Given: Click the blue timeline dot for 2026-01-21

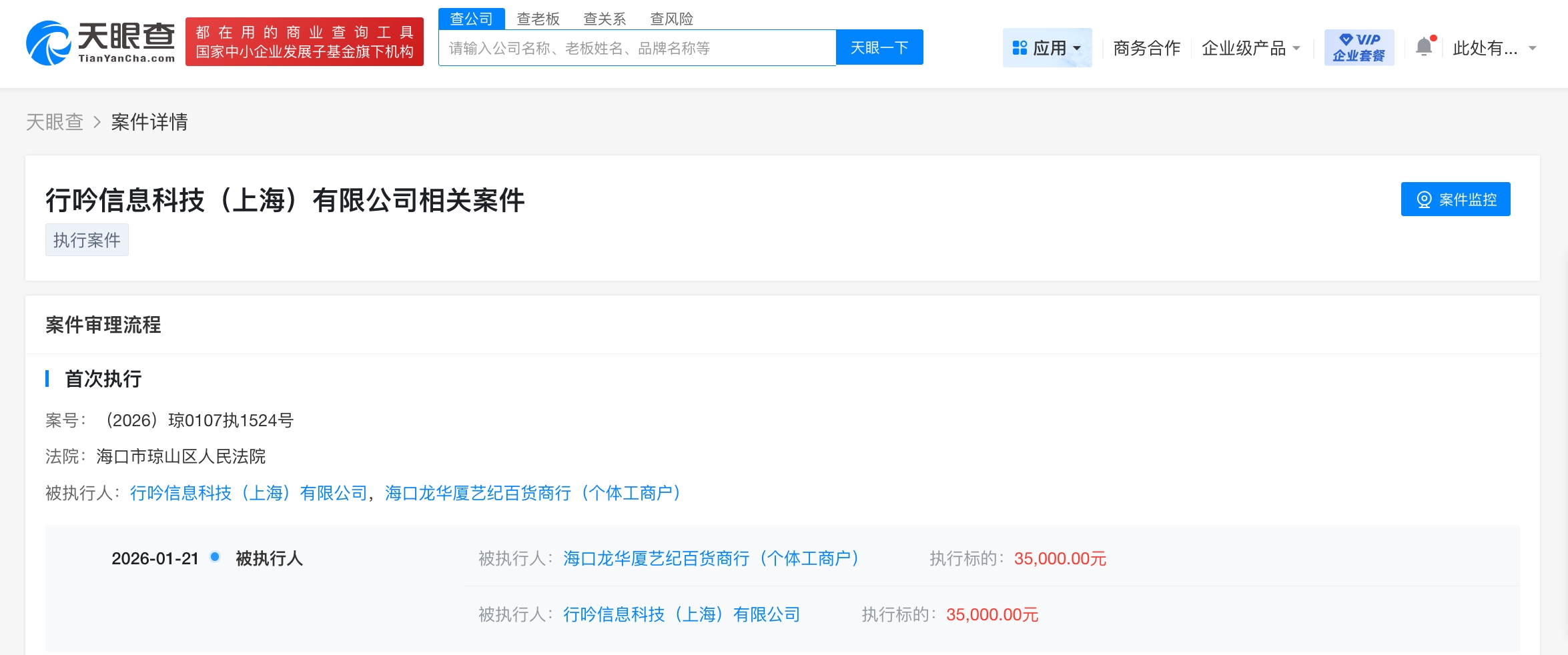Looking at the screenshot, I should point(215,557).
